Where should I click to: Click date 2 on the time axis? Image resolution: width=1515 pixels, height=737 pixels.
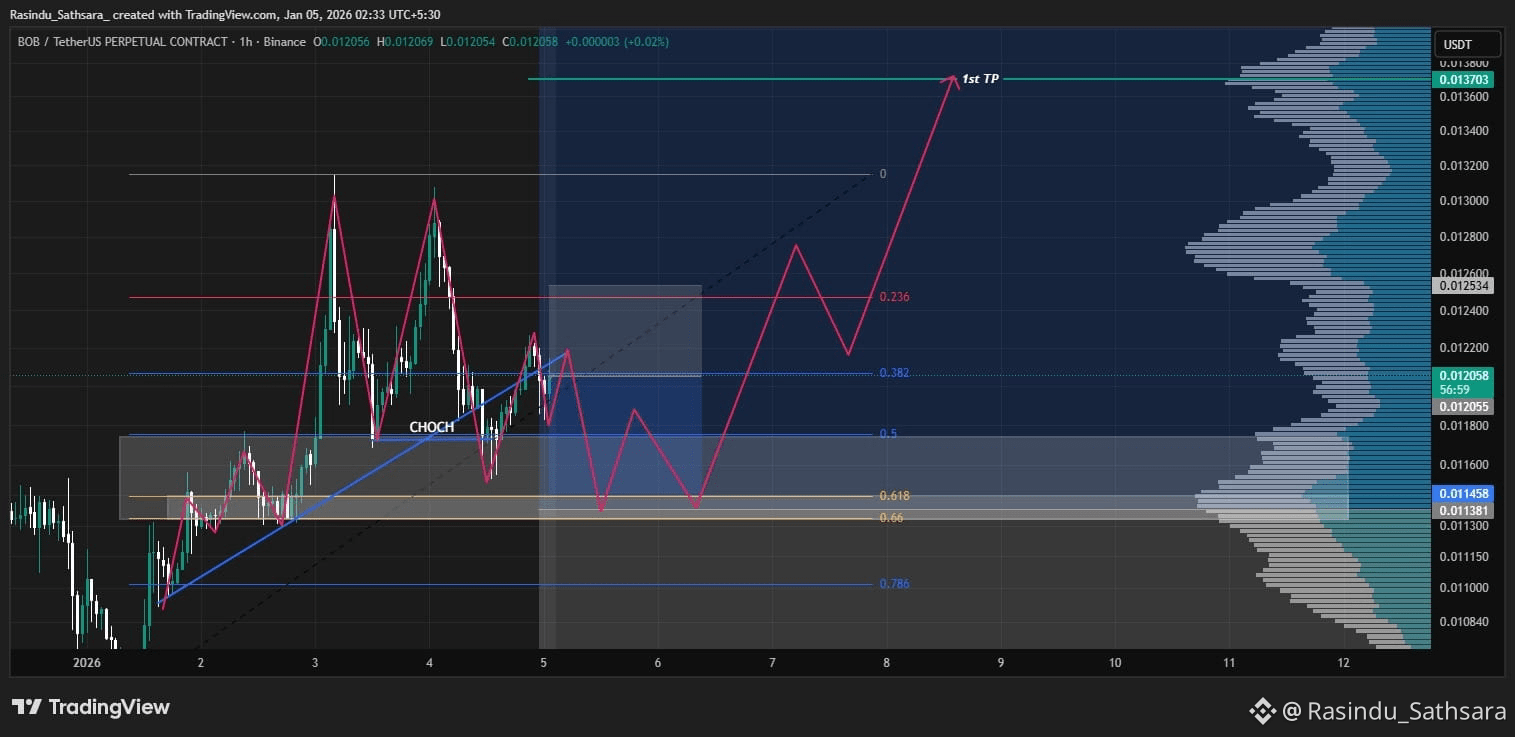point(201,663)
